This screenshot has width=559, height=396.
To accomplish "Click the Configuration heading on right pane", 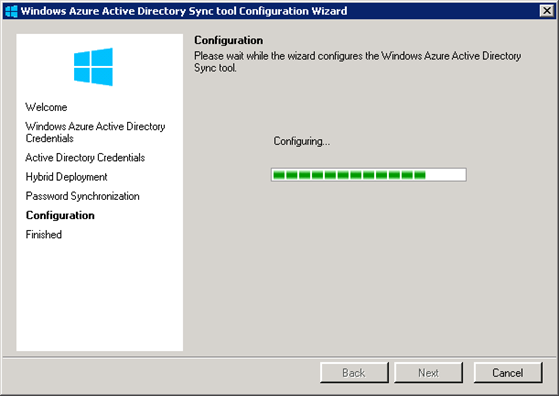I will (x=229, y=40).
